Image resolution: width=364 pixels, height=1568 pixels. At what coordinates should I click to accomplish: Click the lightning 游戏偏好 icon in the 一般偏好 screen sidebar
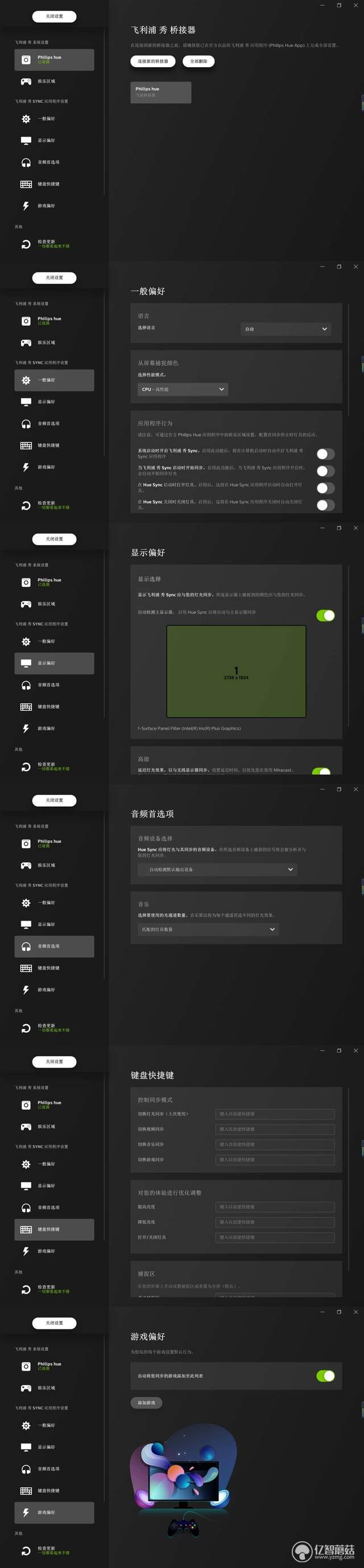[x=26, y=467]
